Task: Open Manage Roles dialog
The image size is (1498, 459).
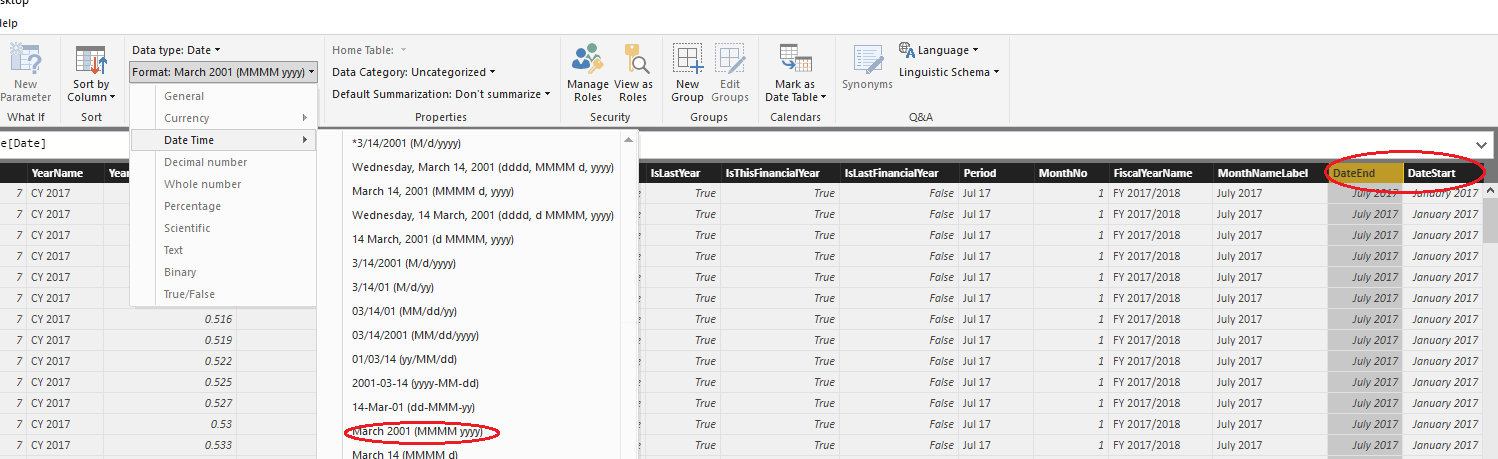Action: (587, 73)
